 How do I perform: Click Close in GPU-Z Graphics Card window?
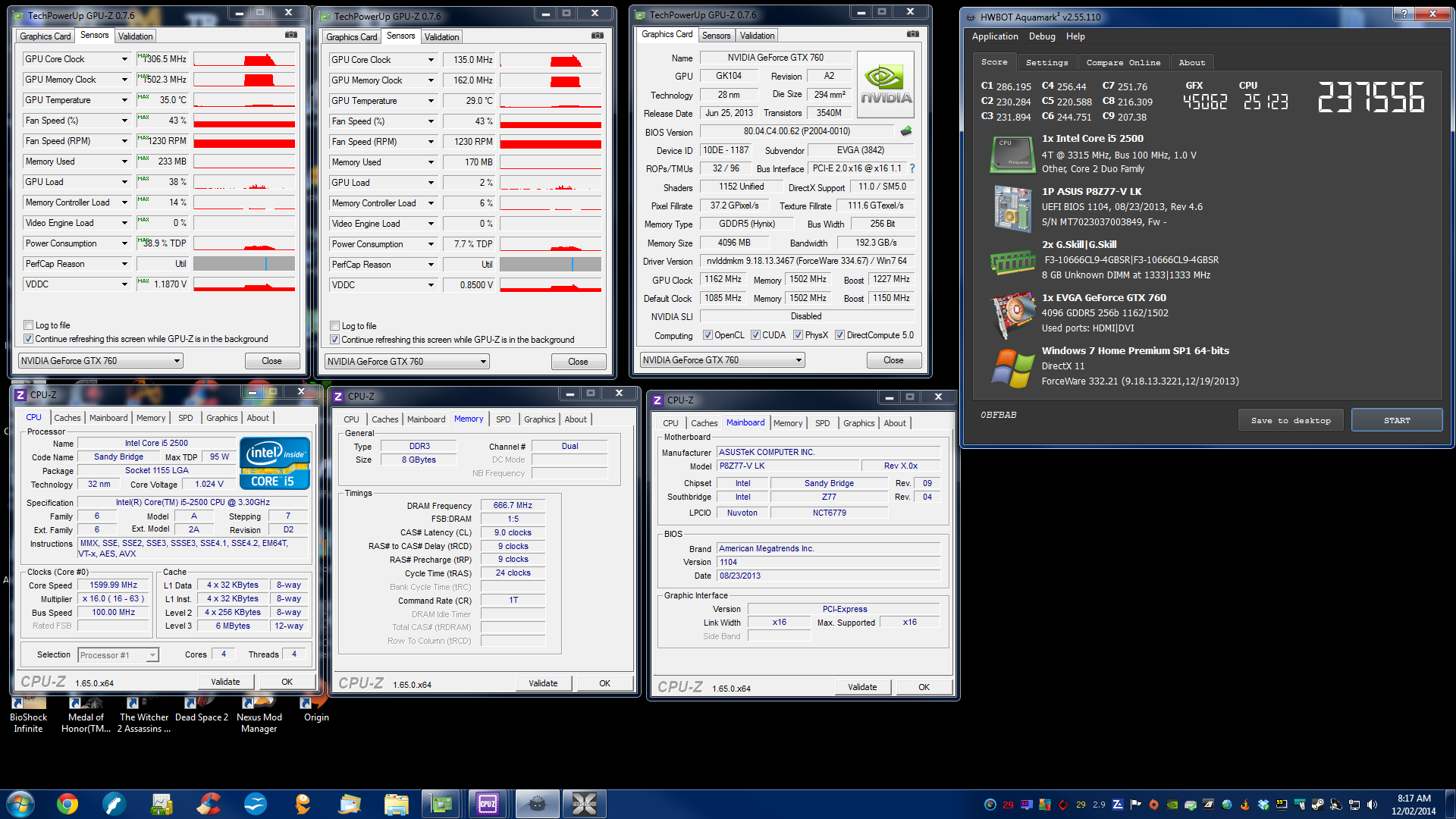pos(893,360)
